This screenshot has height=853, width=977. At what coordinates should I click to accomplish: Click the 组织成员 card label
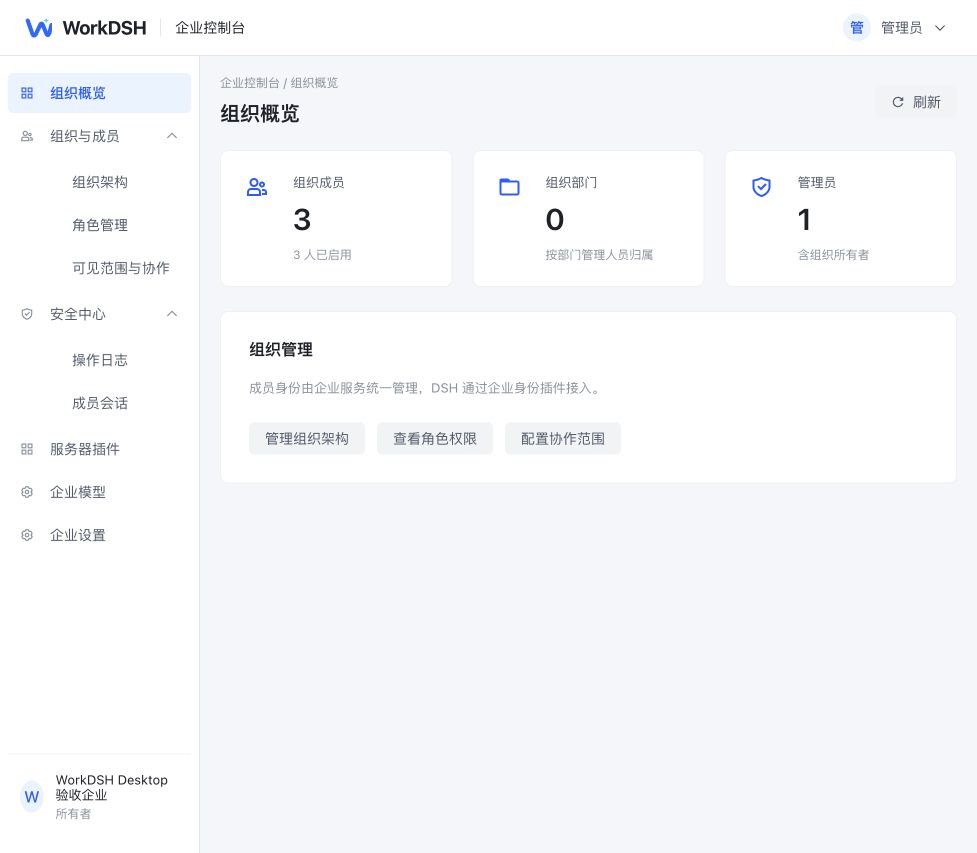(x=318, y=183)
